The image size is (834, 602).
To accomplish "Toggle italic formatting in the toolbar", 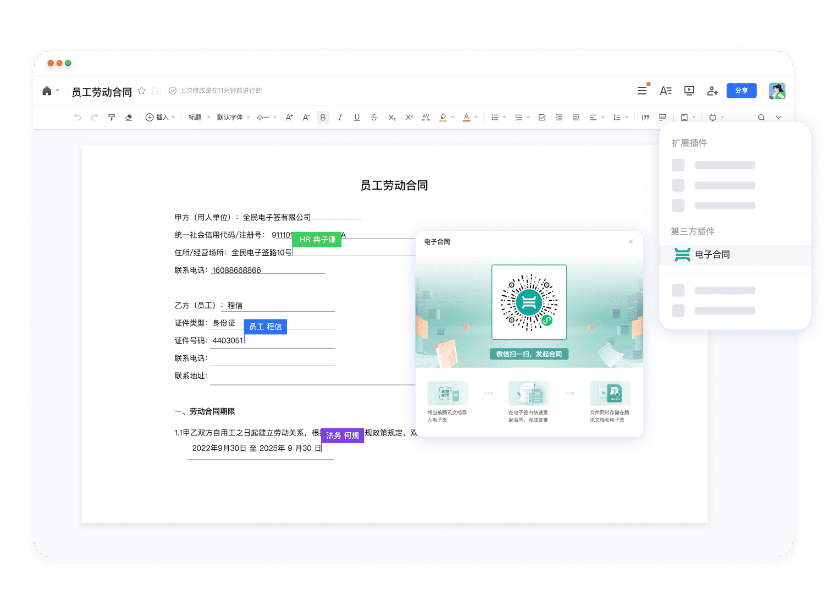I will point(339,117).
